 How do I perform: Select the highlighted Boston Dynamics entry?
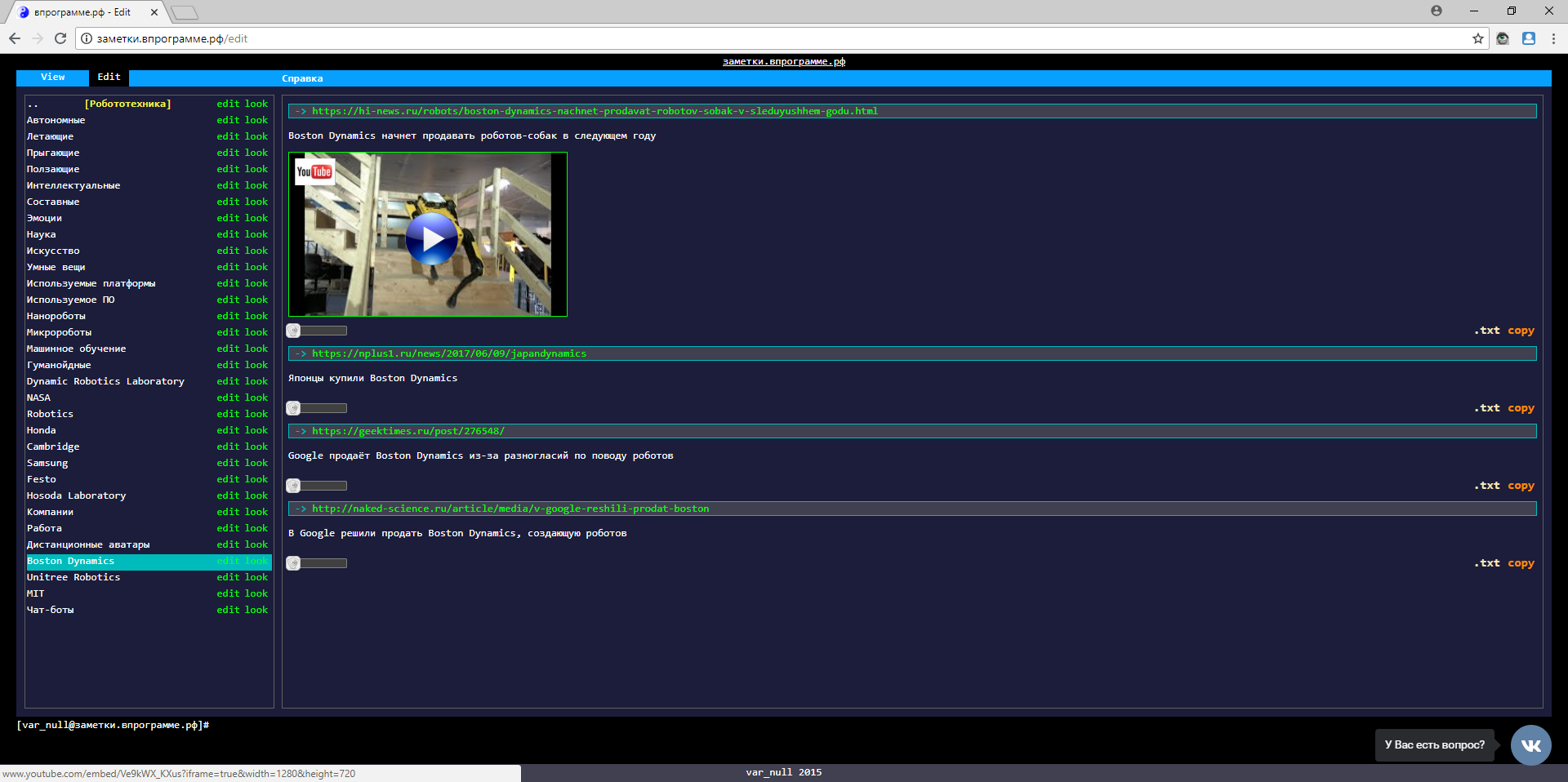coord(70,561)
